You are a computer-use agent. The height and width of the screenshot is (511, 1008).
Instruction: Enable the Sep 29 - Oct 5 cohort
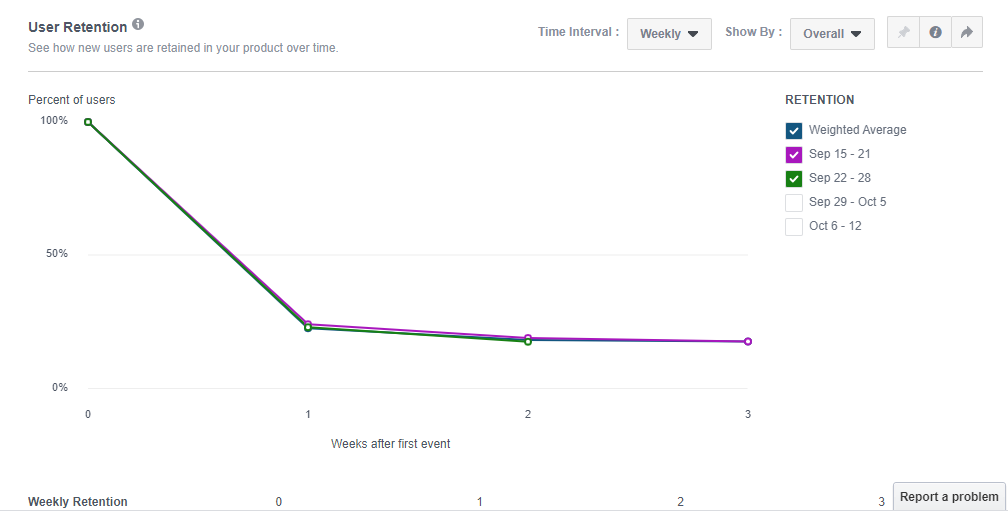click(794, 202)
